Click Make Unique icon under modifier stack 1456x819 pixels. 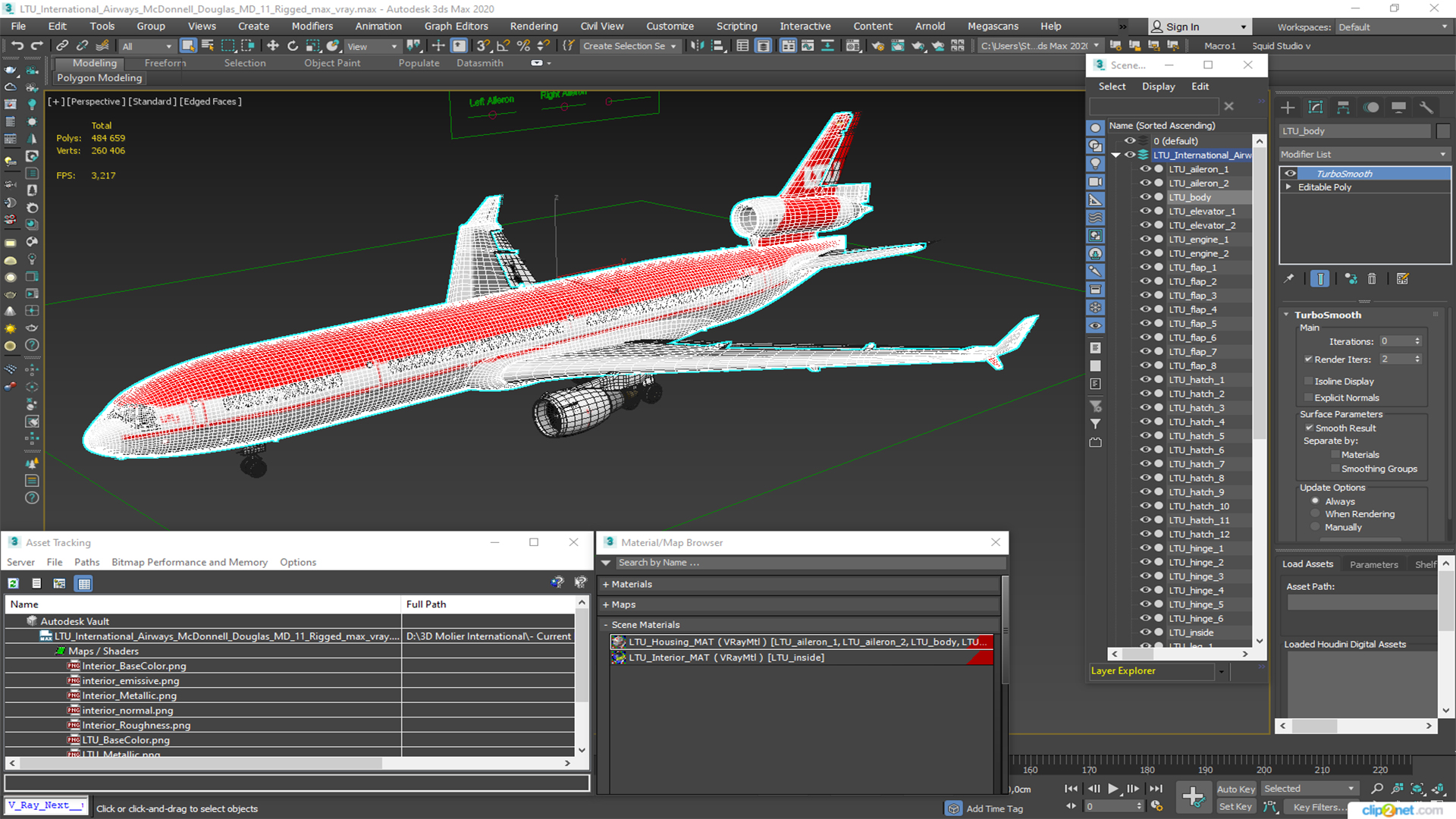[1351, 279]
